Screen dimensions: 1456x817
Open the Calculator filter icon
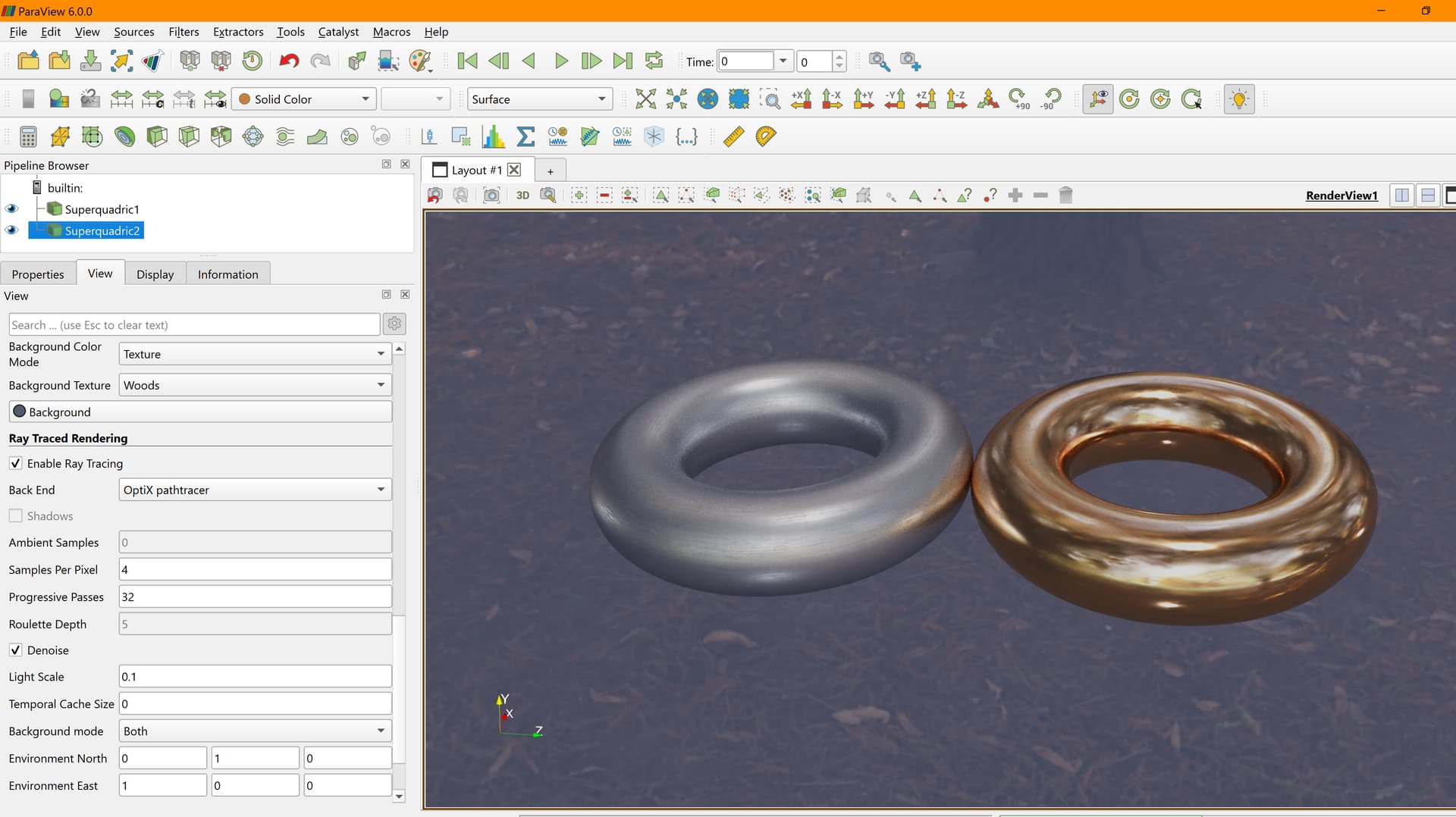[x=28, y=136]
